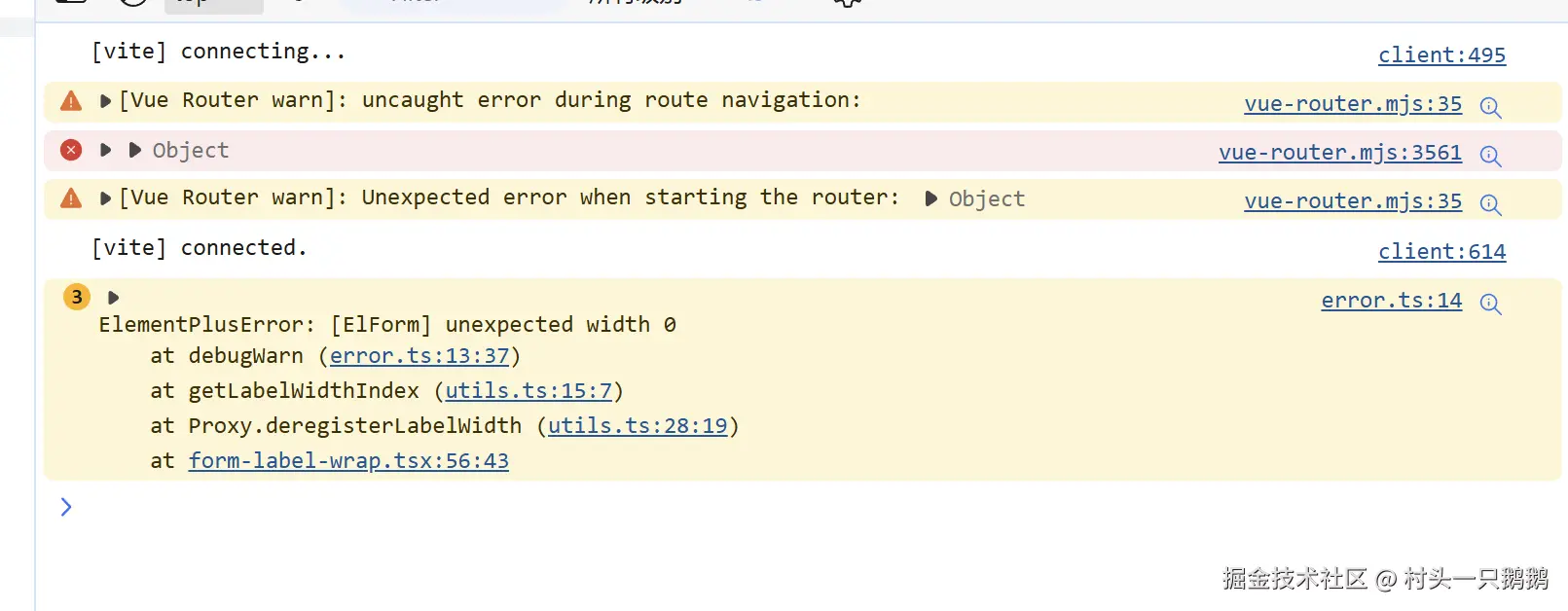Viewport: 1568px width, 611px height.
Task: Click magnifier icon on the uncaught error warning row
Action: click(1490, 107)
